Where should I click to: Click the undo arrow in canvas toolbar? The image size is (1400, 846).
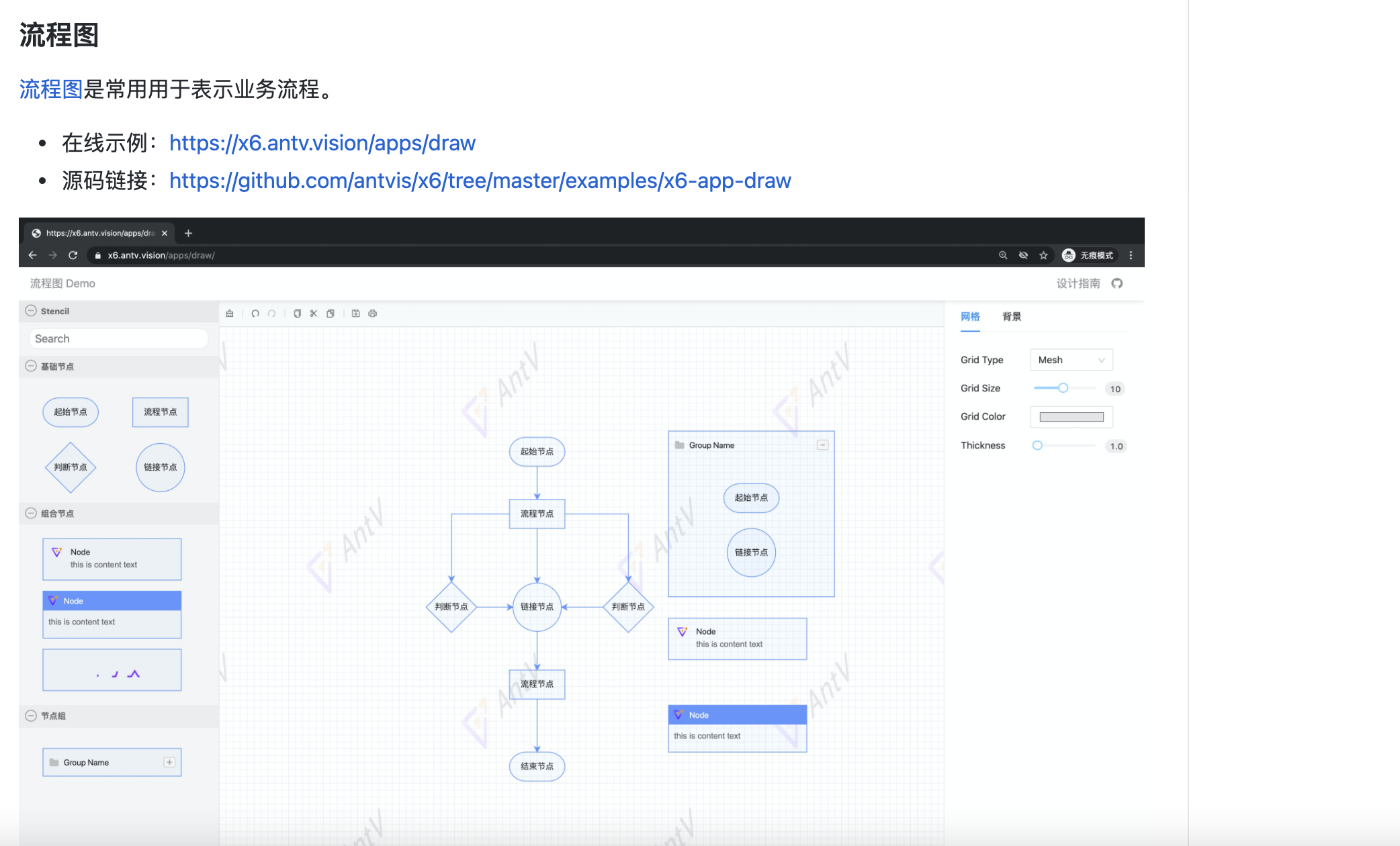255,314
